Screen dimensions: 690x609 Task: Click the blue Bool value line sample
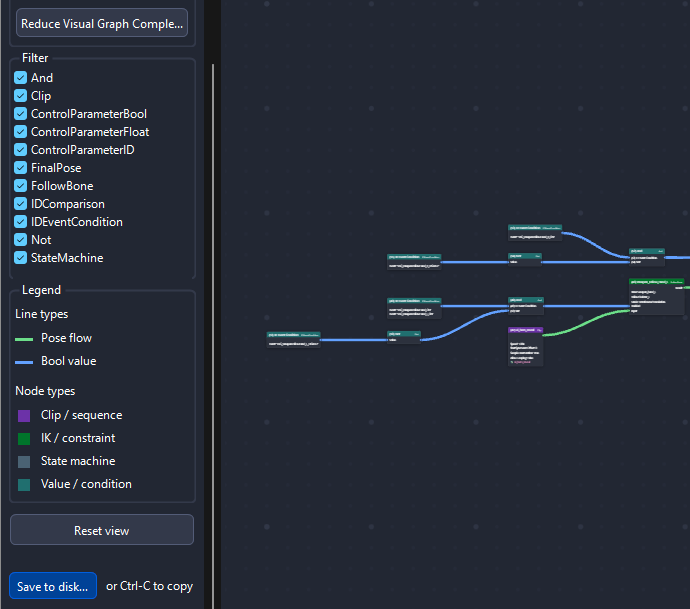click(x=24, y=362)
